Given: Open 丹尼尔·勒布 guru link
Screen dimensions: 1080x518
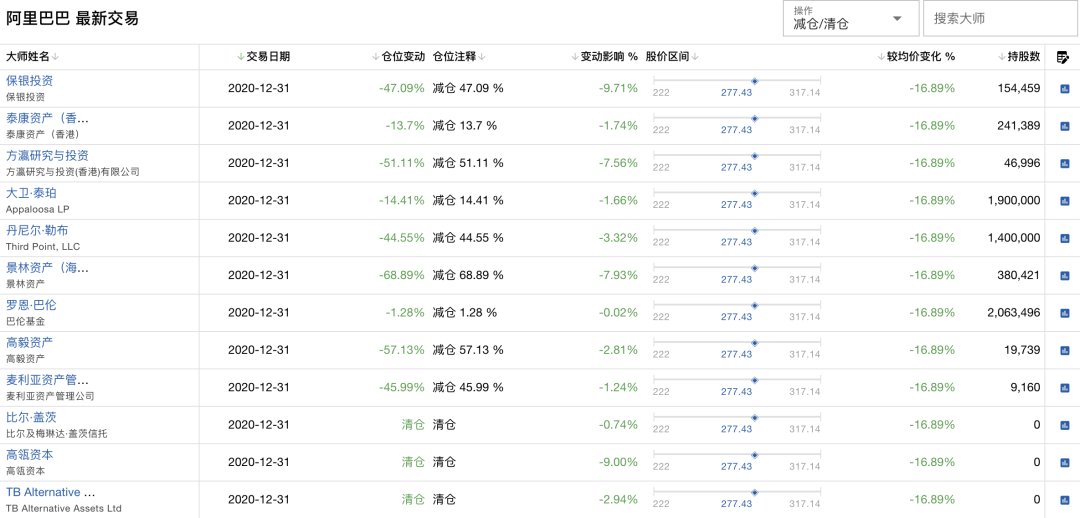Looking at the screenshot, I should pos(37,230).
